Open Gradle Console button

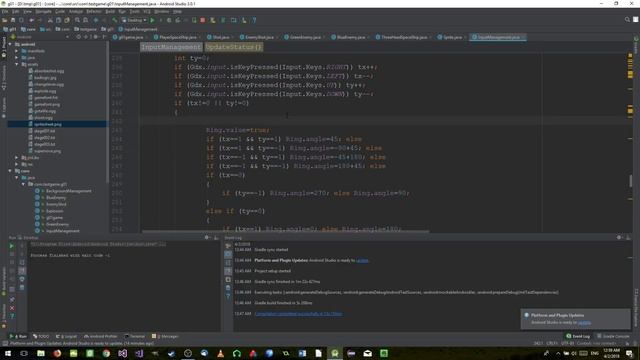[613, 336]
